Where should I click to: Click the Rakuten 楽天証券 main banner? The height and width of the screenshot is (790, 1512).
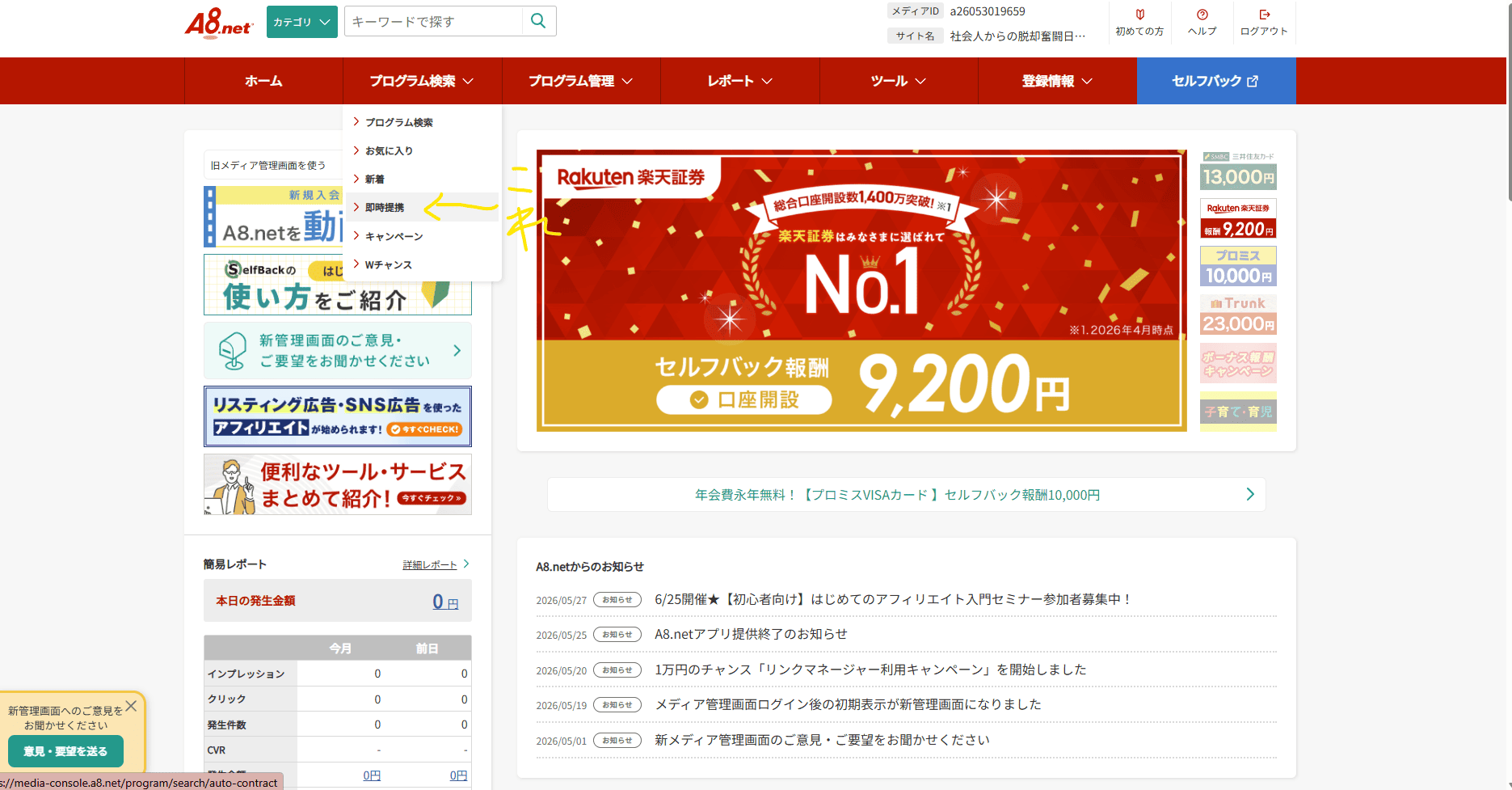point(861,290)
